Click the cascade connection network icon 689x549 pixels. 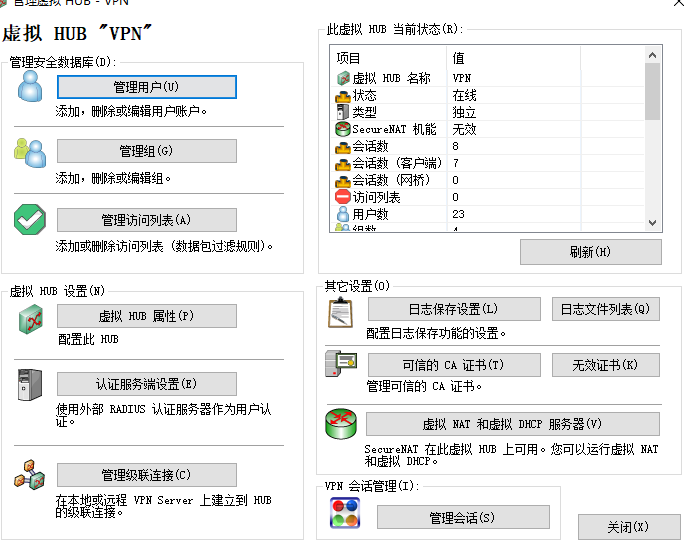pos(29,475)
